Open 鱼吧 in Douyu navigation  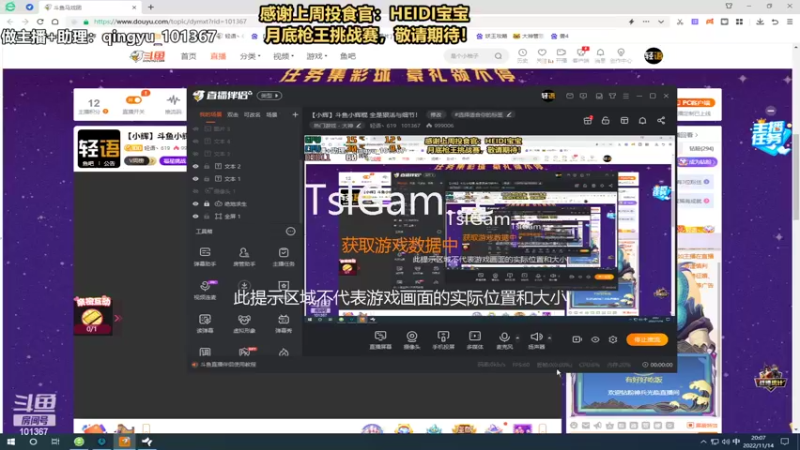tap(348, 56)
